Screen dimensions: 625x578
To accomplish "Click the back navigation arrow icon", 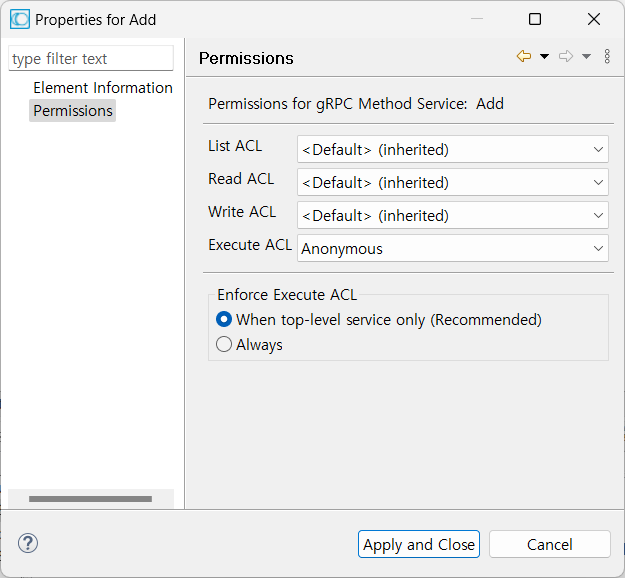I will click(x=523, y=57).
